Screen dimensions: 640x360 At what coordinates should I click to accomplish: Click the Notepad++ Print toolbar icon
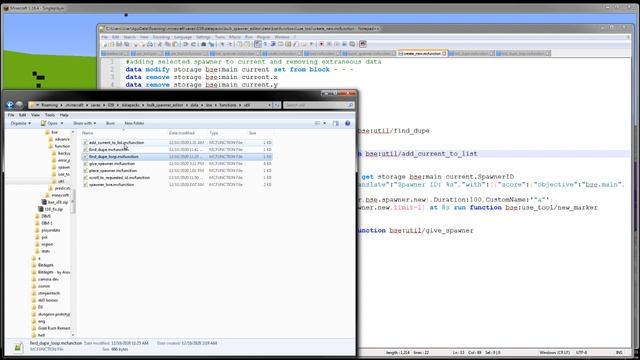click(150, 44)
